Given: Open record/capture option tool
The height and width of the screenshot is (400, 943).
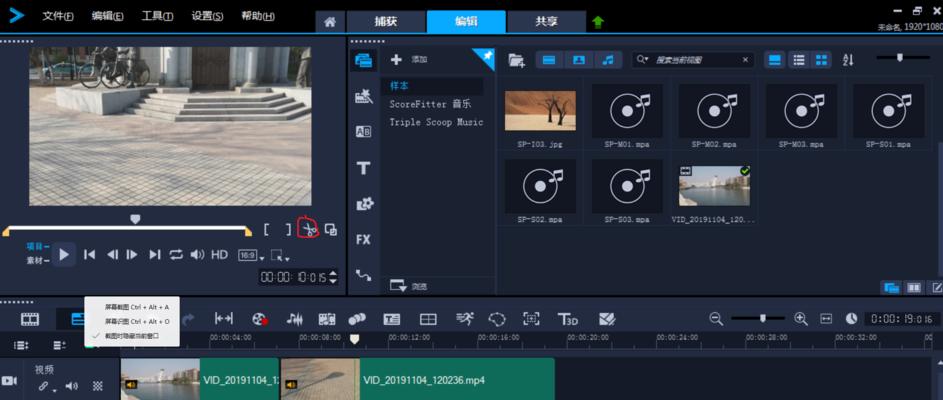Looking at the screenshot, I should [x=260, y=319].
